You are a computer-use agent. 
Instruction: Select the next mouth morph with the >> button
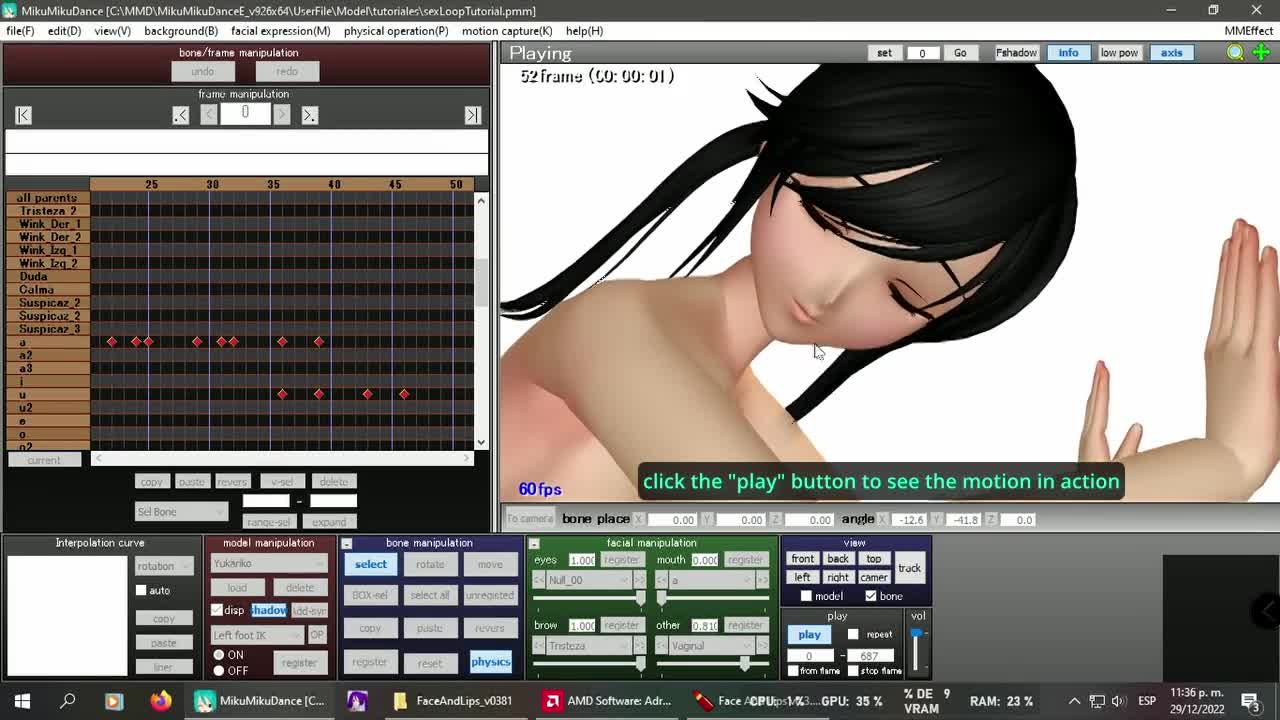763,580
